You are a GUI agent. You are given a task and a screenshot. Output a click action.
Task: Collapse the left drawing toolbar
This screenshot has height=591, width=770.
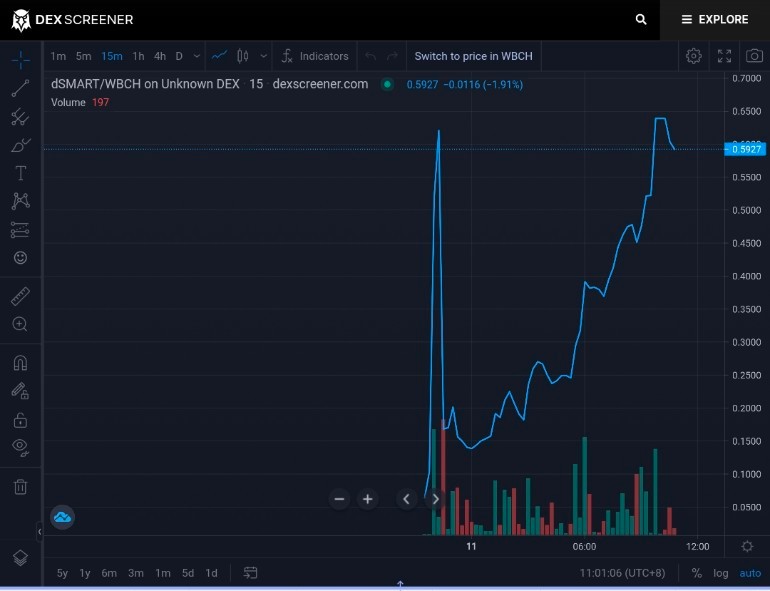(x=39, y=532)
